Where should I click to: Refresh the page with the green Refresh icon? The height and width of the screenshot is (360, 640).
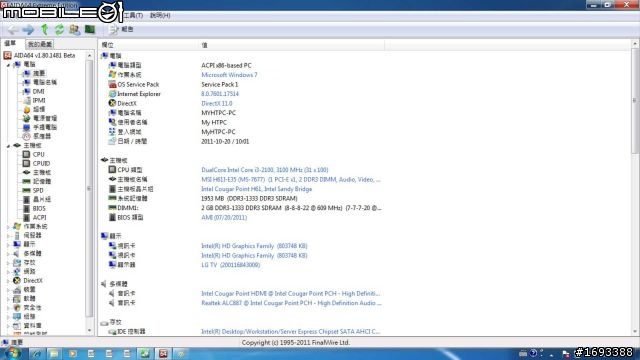point(60,29)
